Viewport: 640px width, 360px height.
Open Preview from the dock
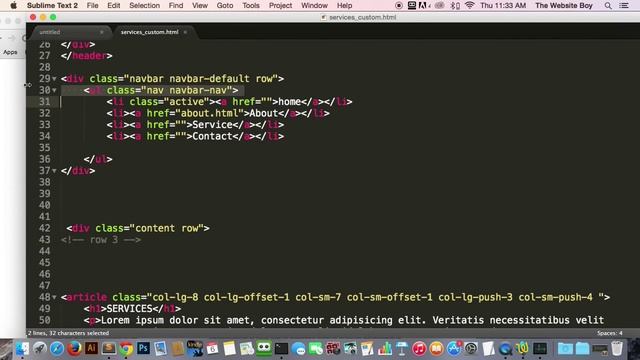coord(160,348)
